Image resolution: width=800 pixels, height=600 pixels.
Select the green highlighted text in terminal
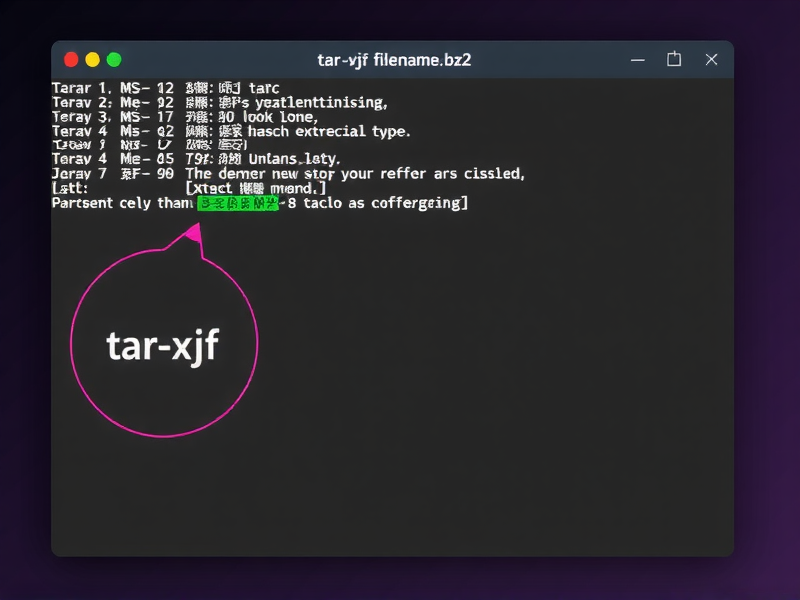point(237,203)
